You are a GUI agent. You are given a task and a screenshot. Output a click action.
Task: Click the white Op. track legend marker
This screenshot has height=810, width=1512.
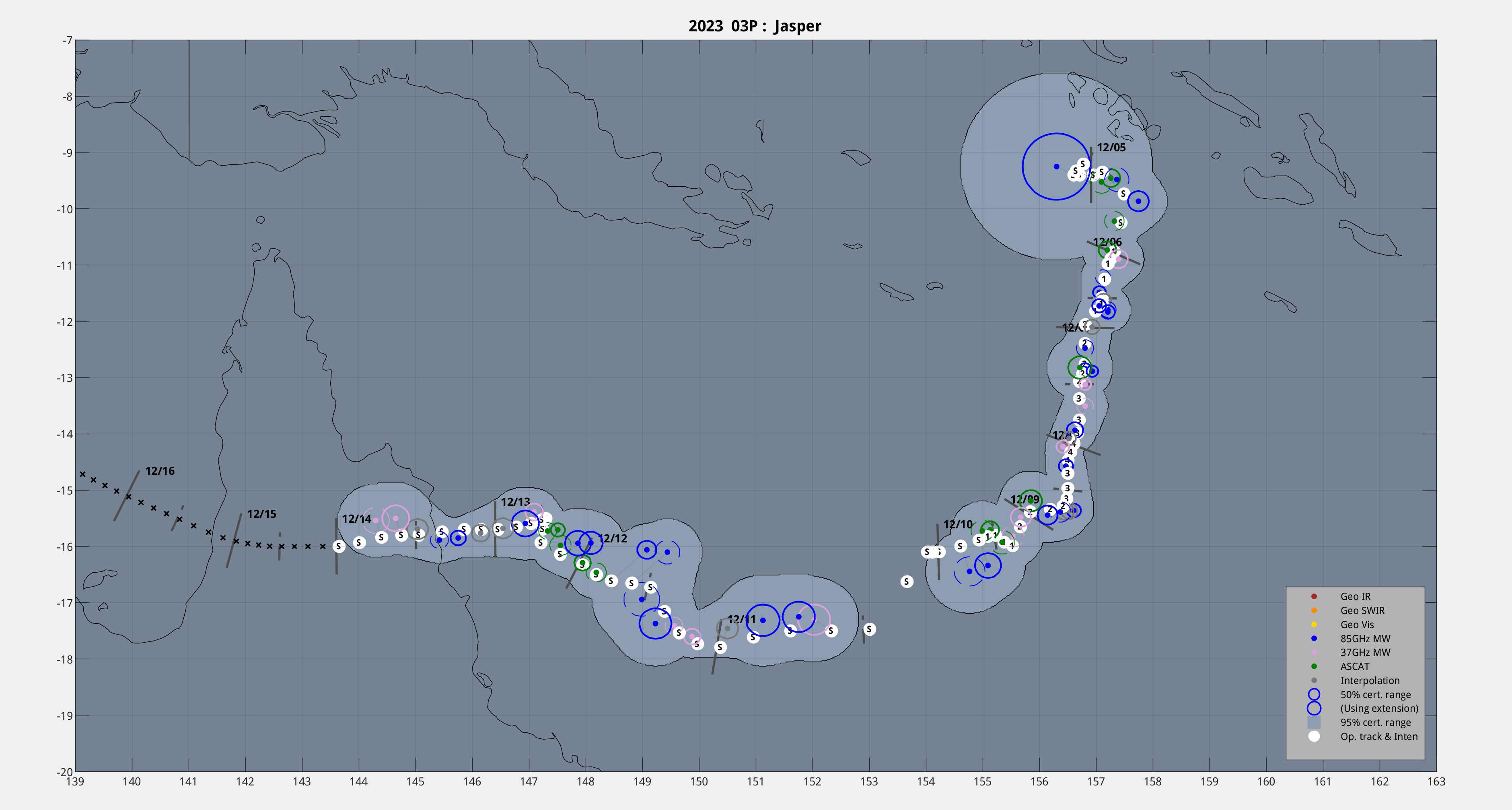pyautogui.click(x=1314, y=737)
